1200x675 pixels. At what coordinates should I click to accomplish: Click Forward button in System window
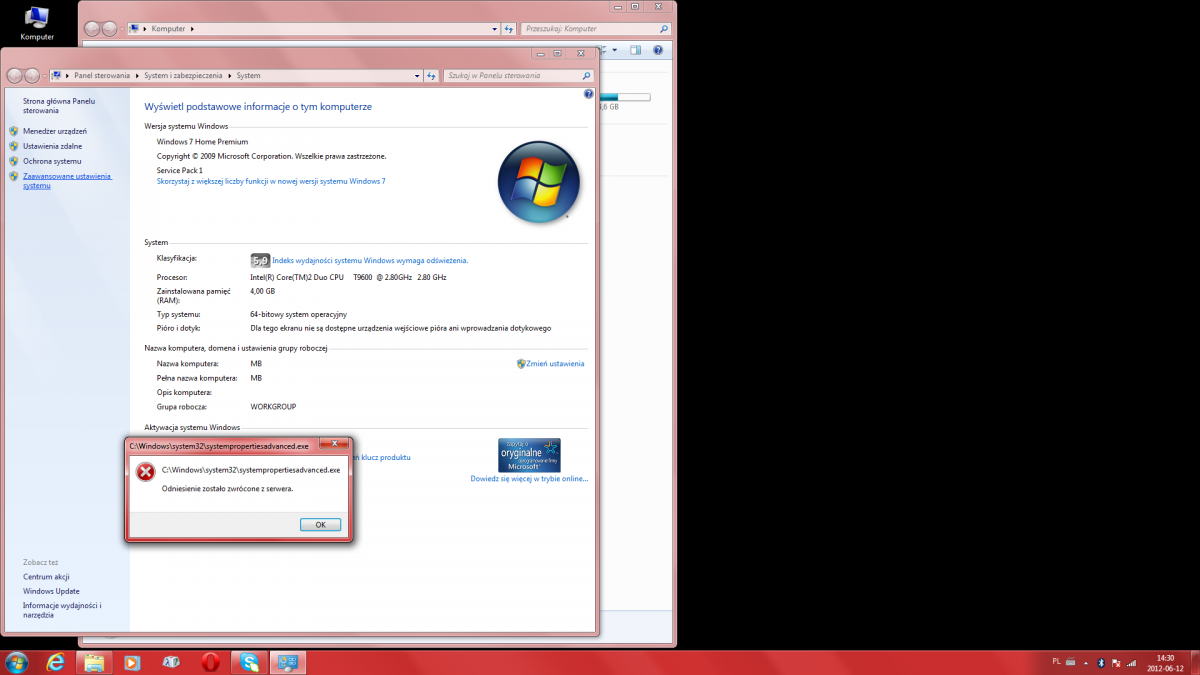32,75
